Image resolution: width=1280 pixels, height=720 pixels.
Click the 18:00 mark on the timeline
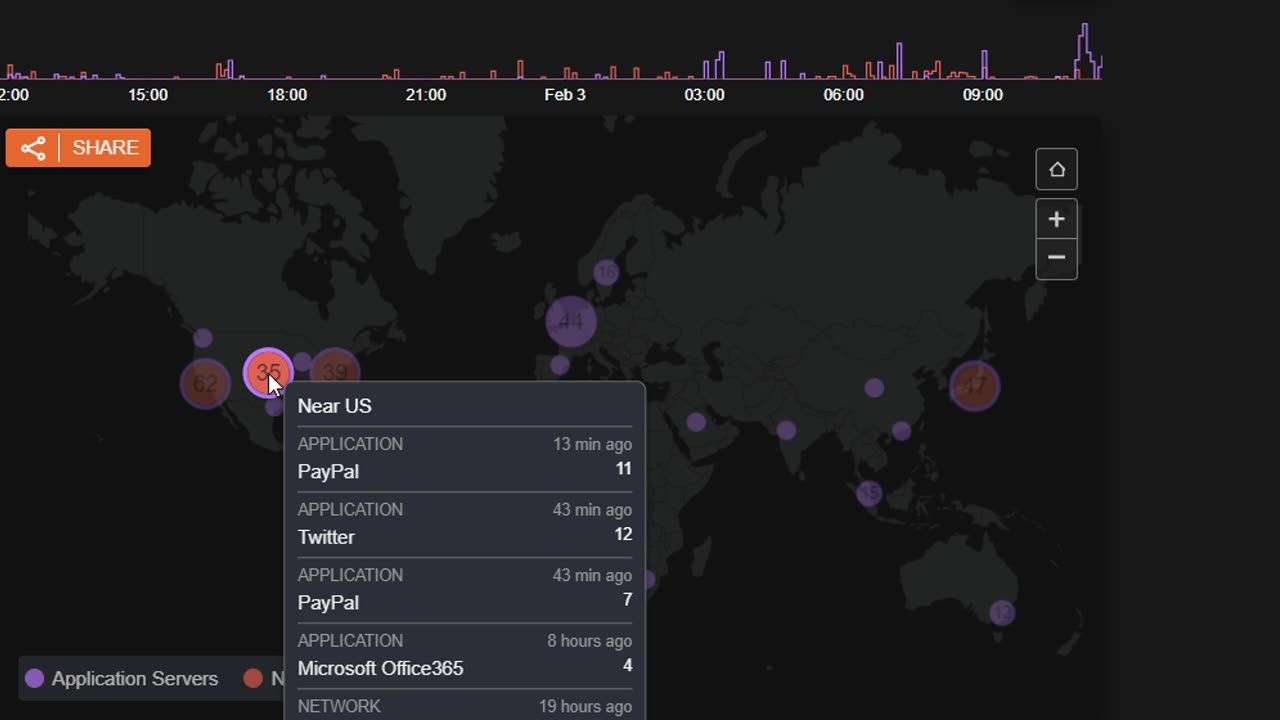287,95
